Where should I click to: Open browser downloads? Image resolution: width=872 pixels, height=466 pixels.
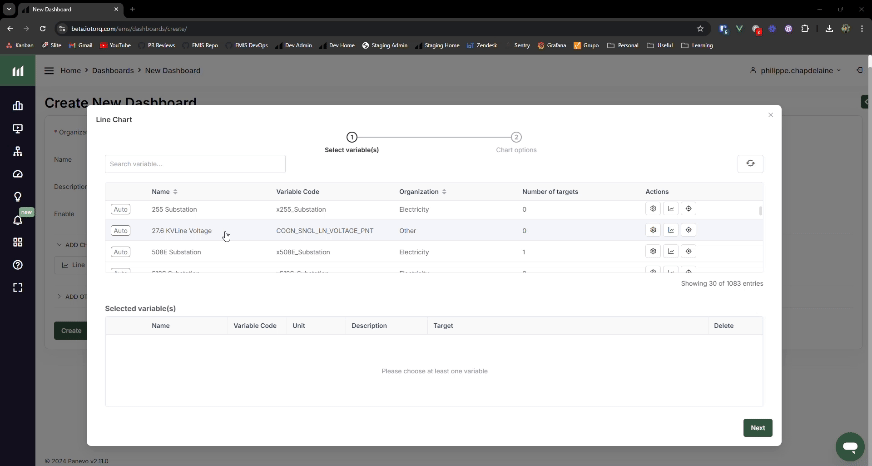[829, 29]
